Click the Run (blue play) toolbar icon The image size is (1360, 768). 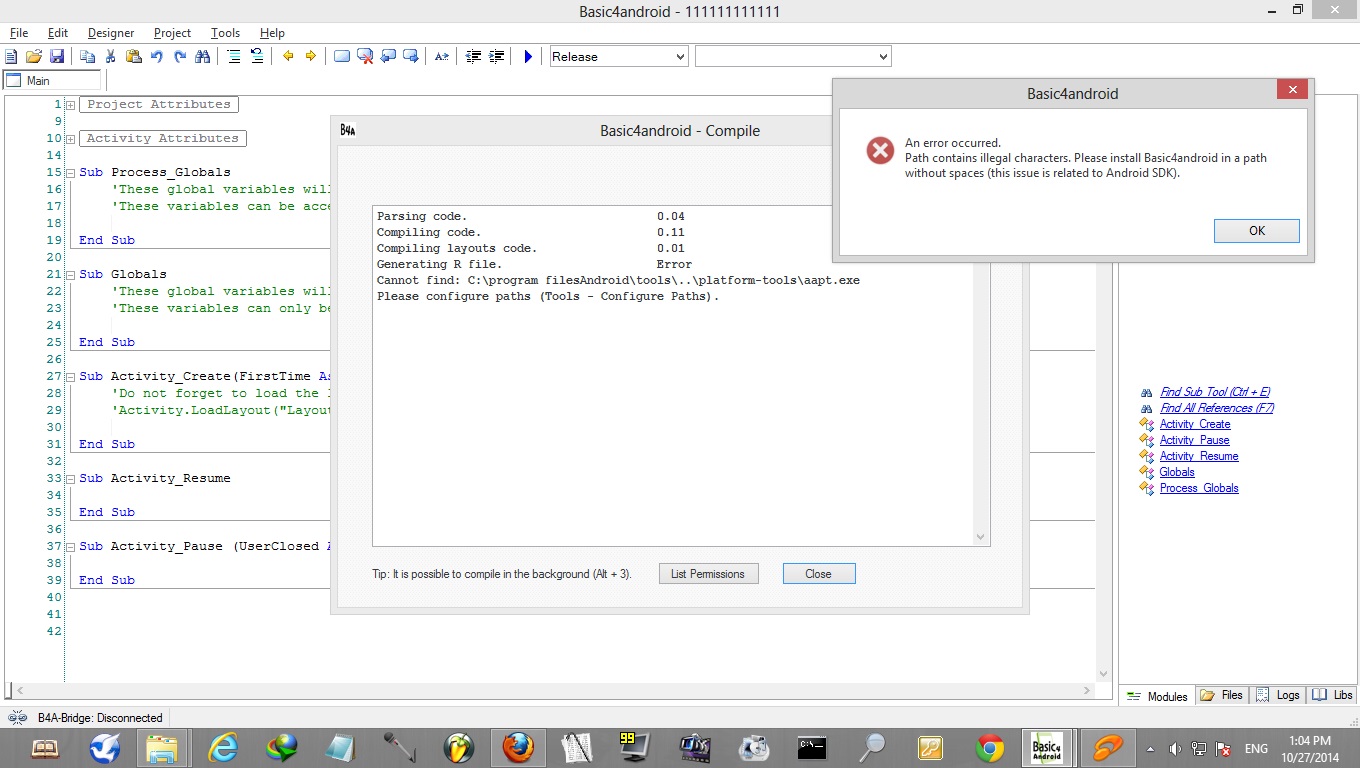[528, 57]
